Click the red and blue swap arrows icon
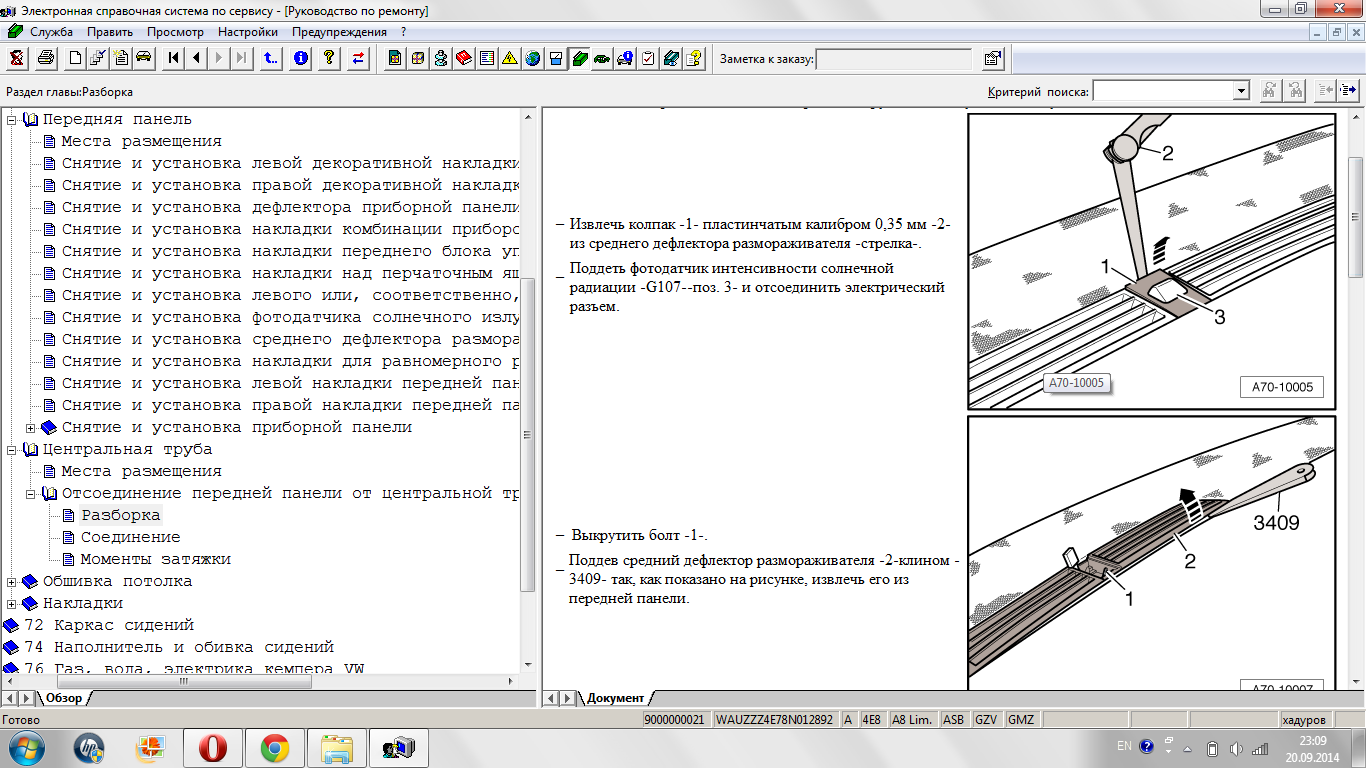This screenshot has width=1366, height=768. tap(358, 58)
